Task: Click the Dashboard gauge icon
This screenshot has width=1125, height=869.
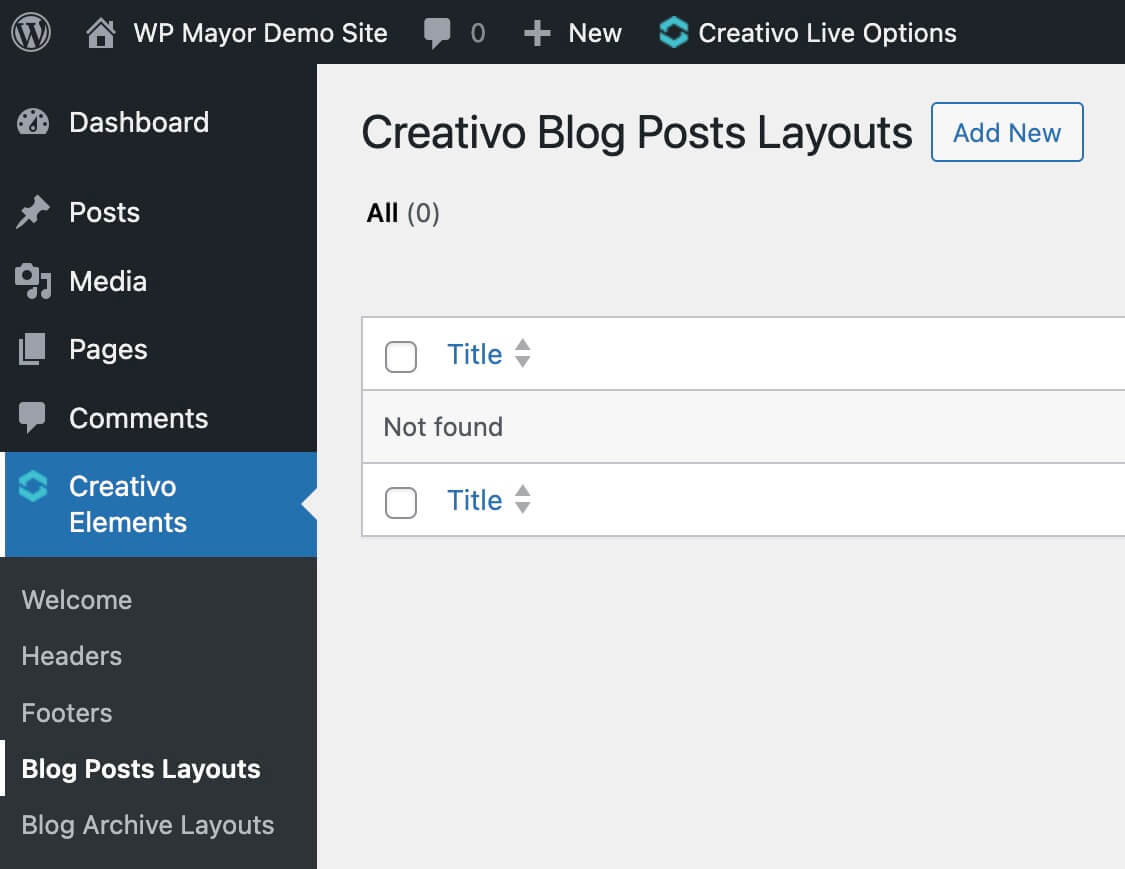Action: click(33, 123)
